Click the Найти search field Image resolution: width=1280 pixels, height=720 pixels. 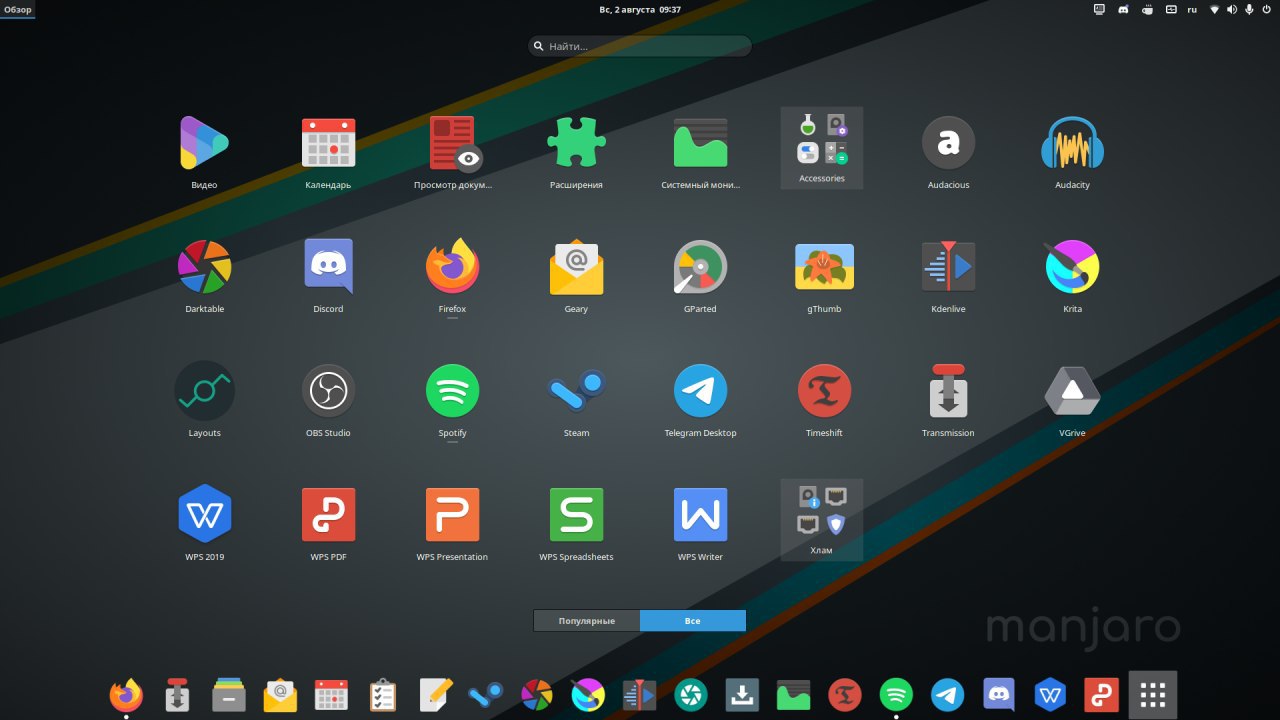pyautogui.click(x=640, y=46)
